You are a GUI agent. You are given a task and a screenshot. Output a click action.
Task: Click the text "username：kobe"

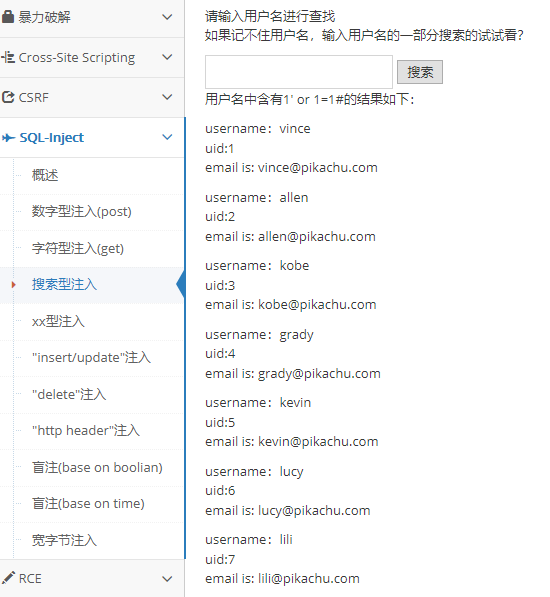coord(257,266)
